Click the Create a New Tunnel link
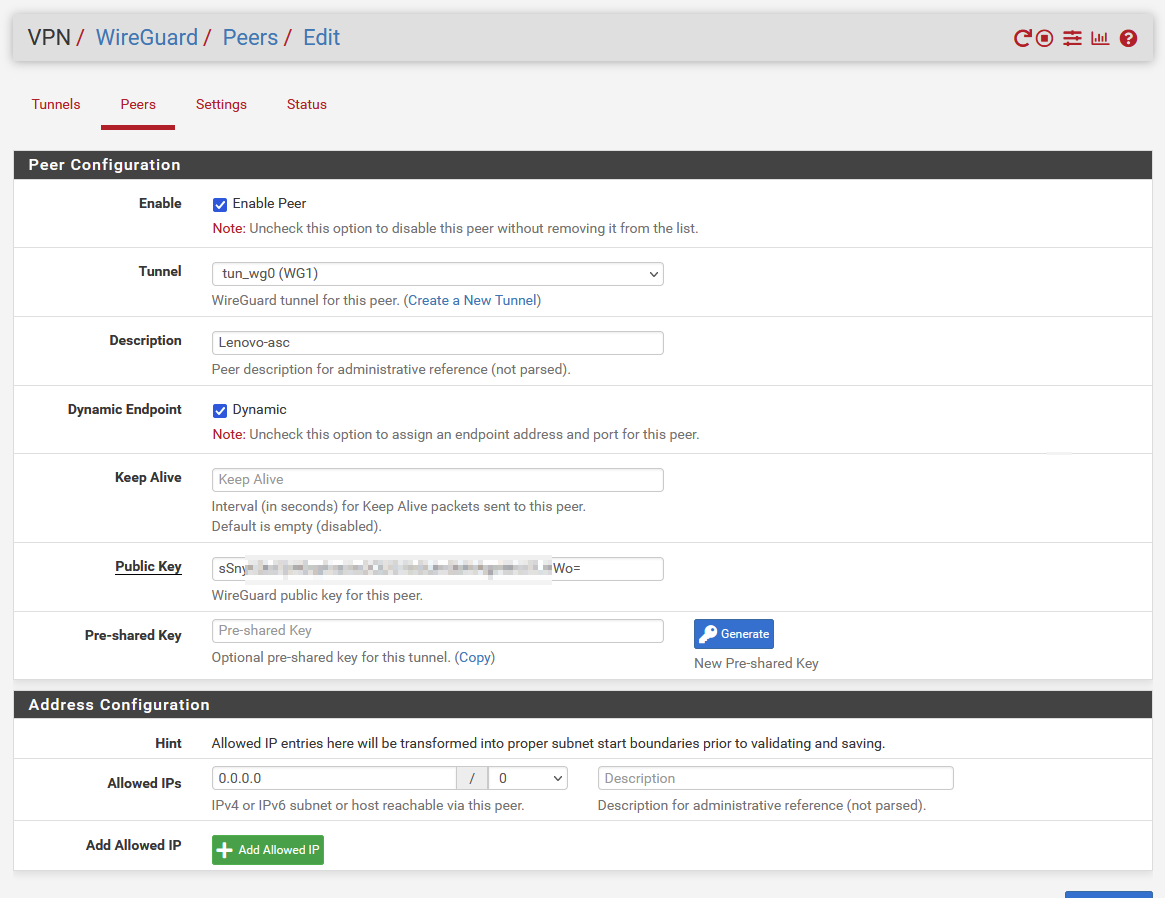 click(472, 301)
